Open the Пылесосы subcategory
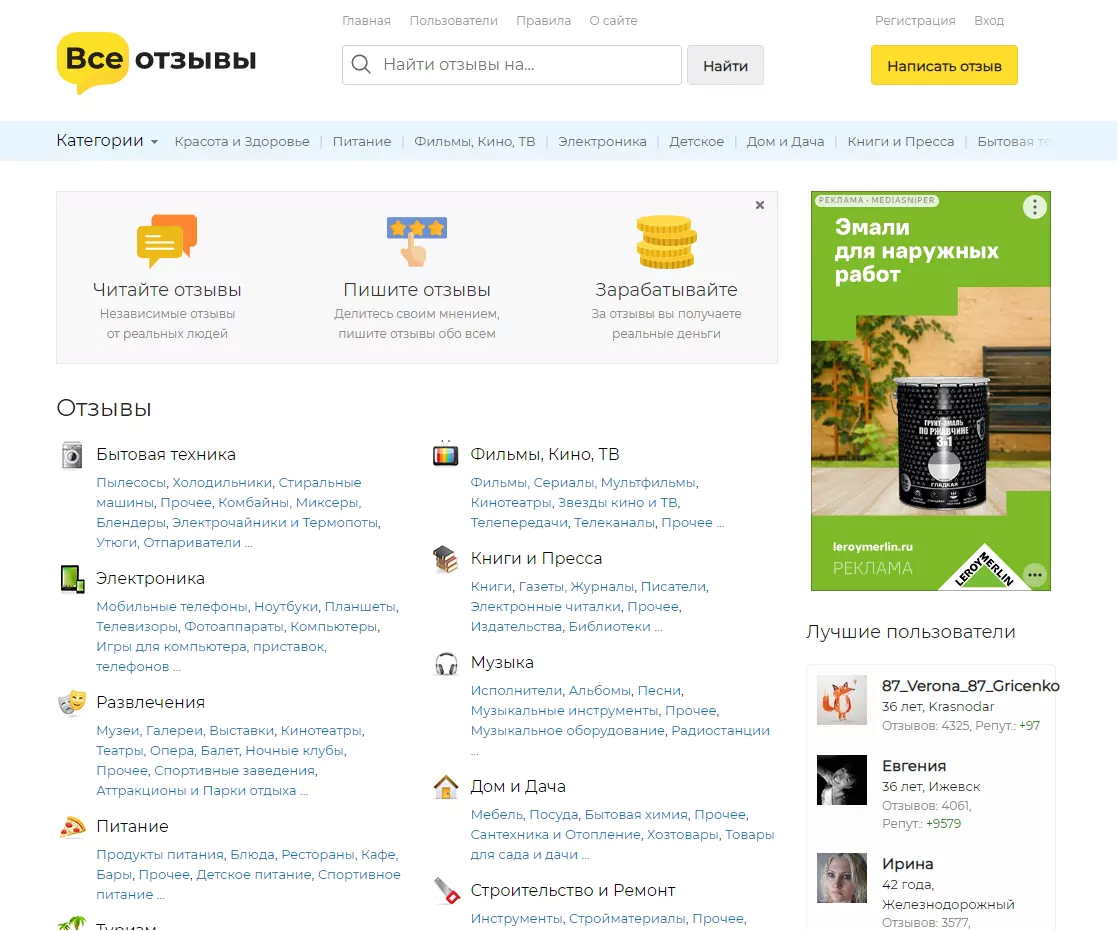 (131, 483)
